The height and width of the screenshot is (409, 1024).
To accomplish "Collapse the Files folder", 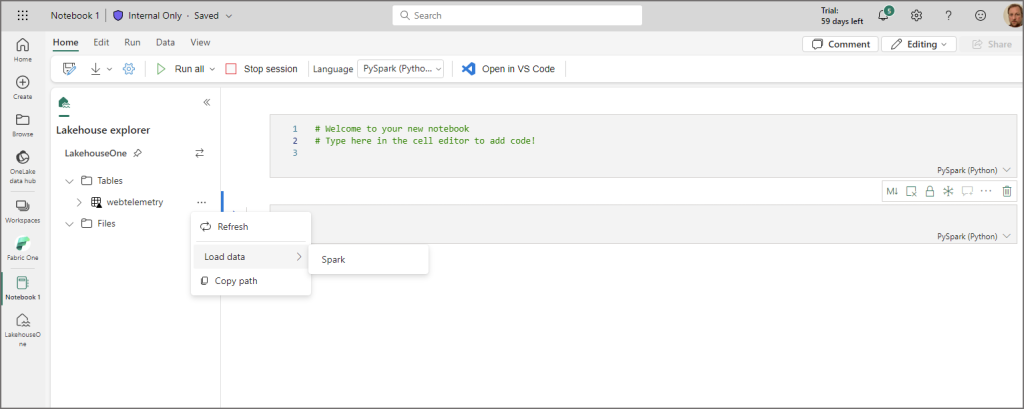I will coord(70,223).
